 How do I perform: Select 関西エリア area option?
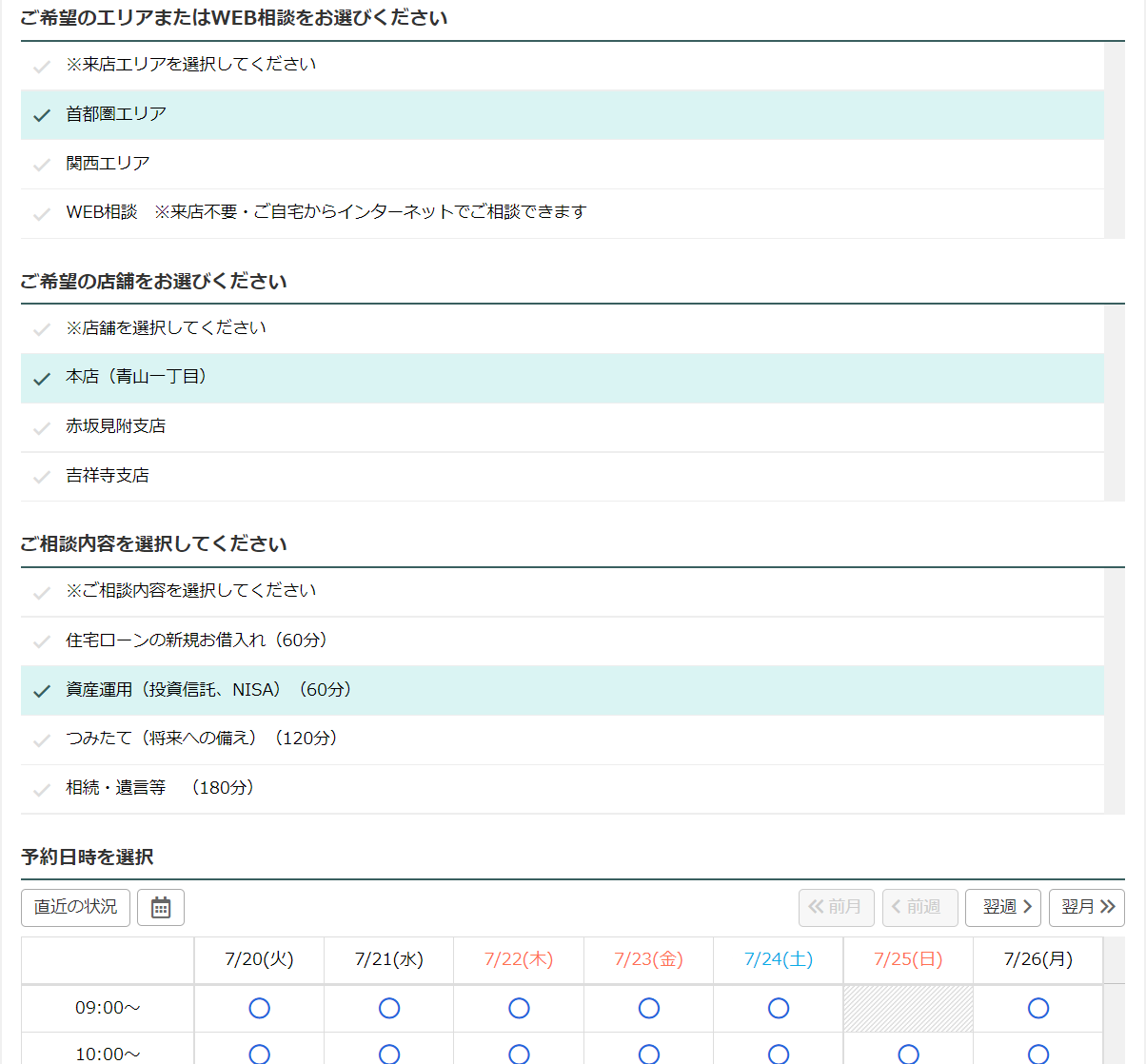click(x=108, y=164)
